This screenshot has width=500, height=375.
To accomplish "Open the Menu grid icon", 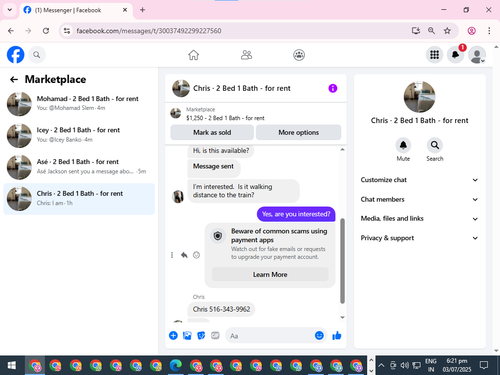I will (x=434, y=55).
